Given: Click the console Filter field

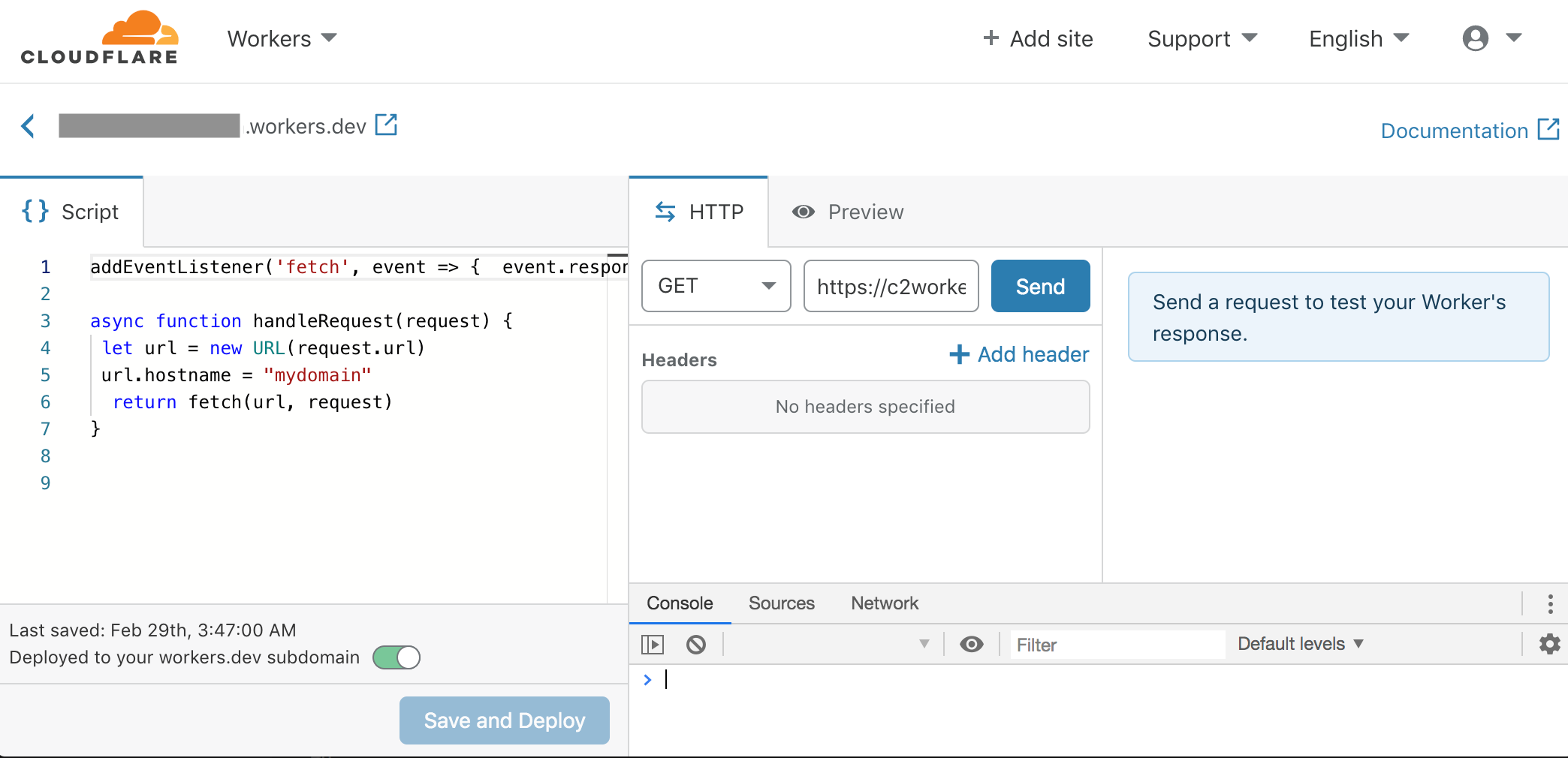Looking at the screenshot, I should pos(1117,645).
